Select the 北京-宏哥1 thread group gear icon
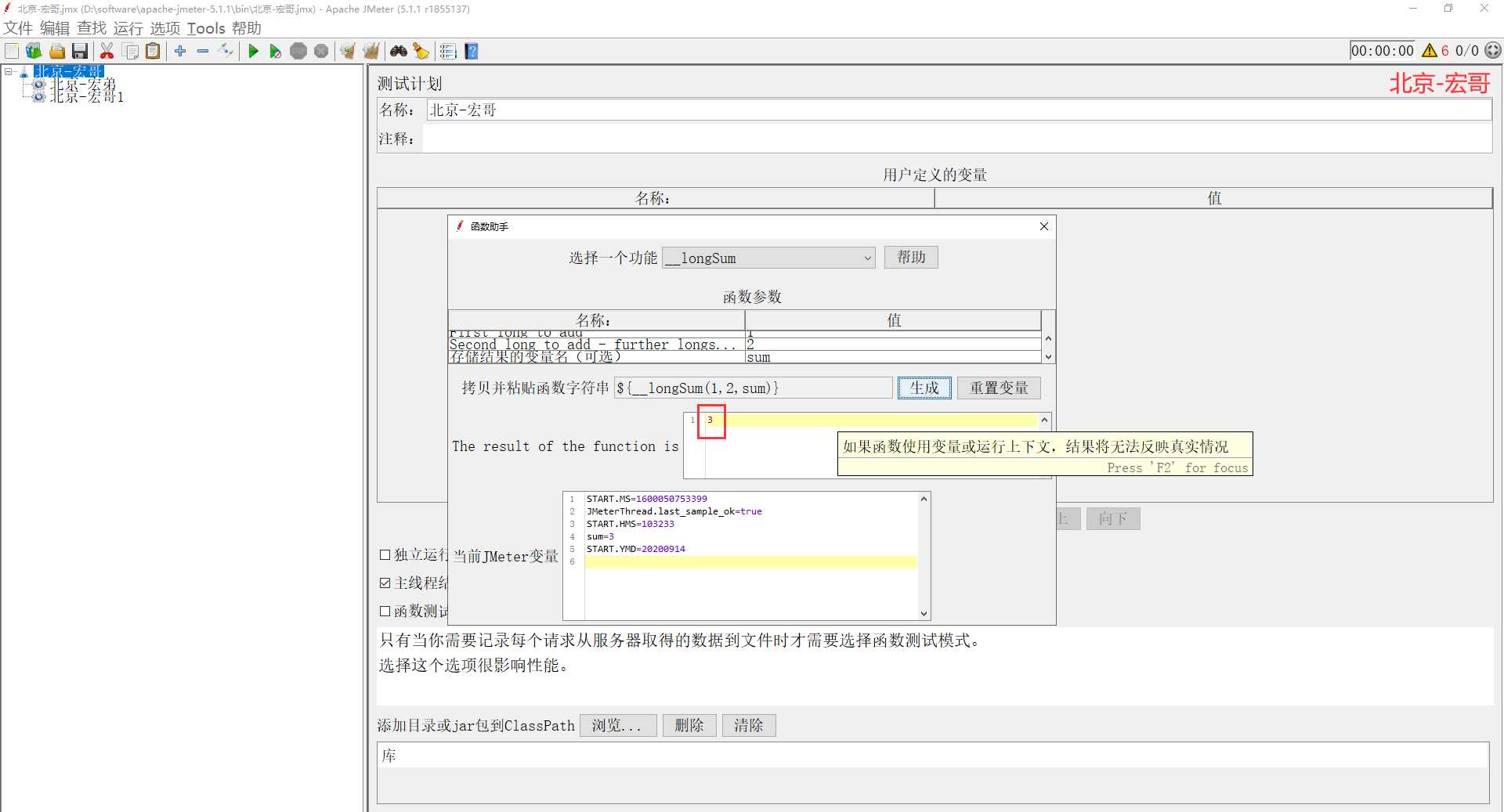 pos(39,96)
